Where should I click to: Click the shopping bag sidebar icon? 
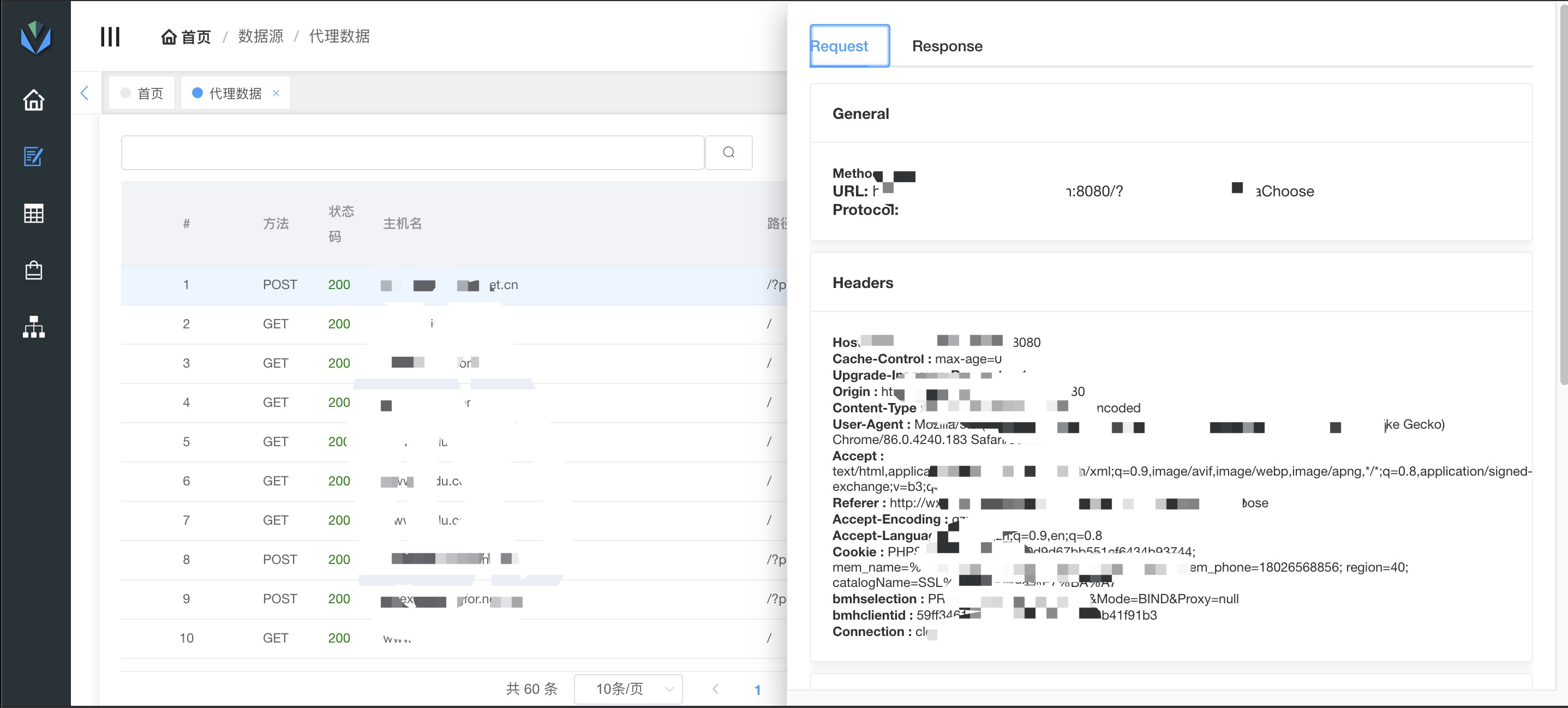33,271
